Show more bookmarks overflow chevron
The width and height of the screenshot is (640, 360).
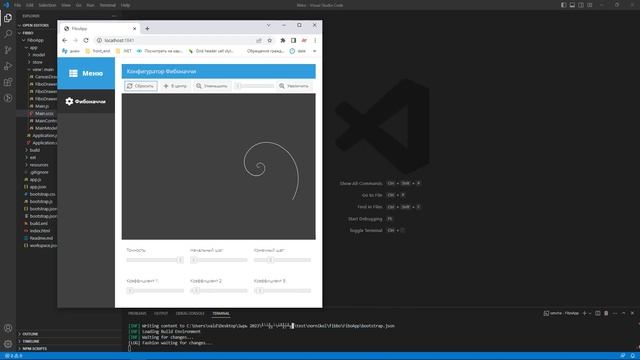tap(314, 51)
